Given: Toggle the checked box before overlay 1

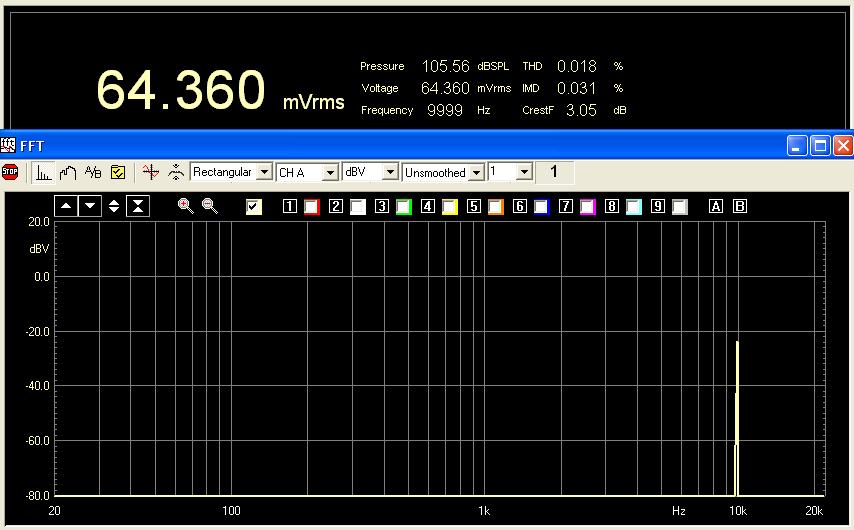Looking at the screenshot, I should [254, 207].
